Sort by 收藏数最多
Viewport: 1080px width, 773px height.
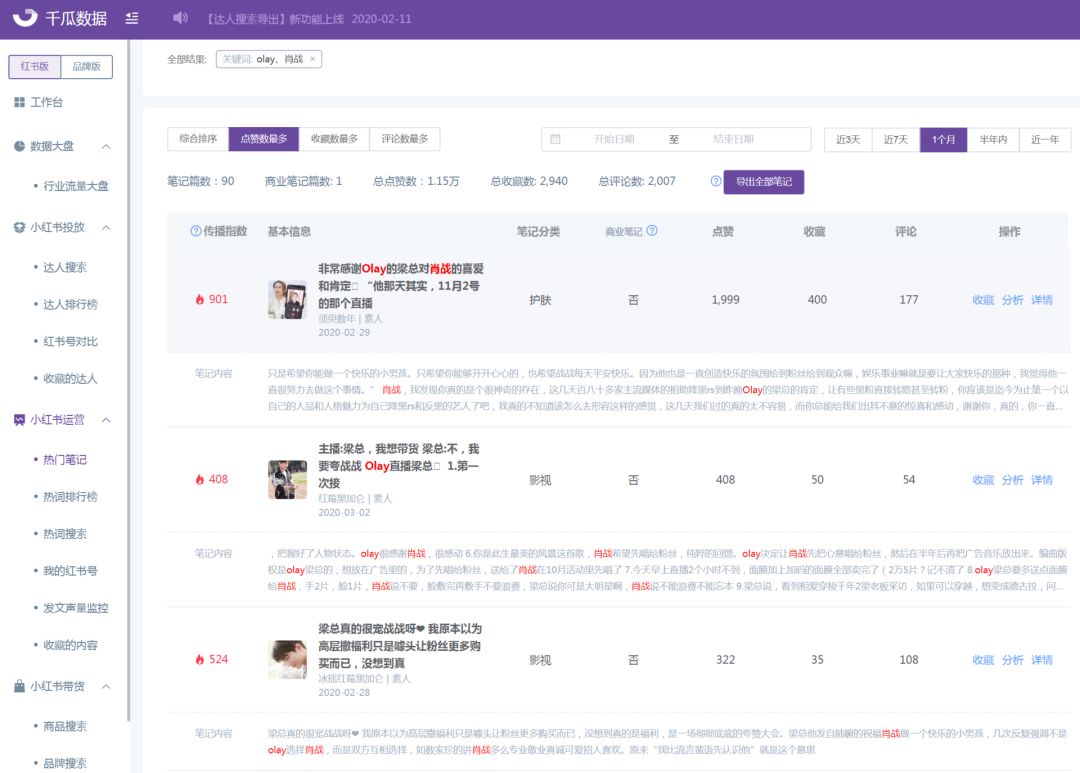click(x=334, y=139)
